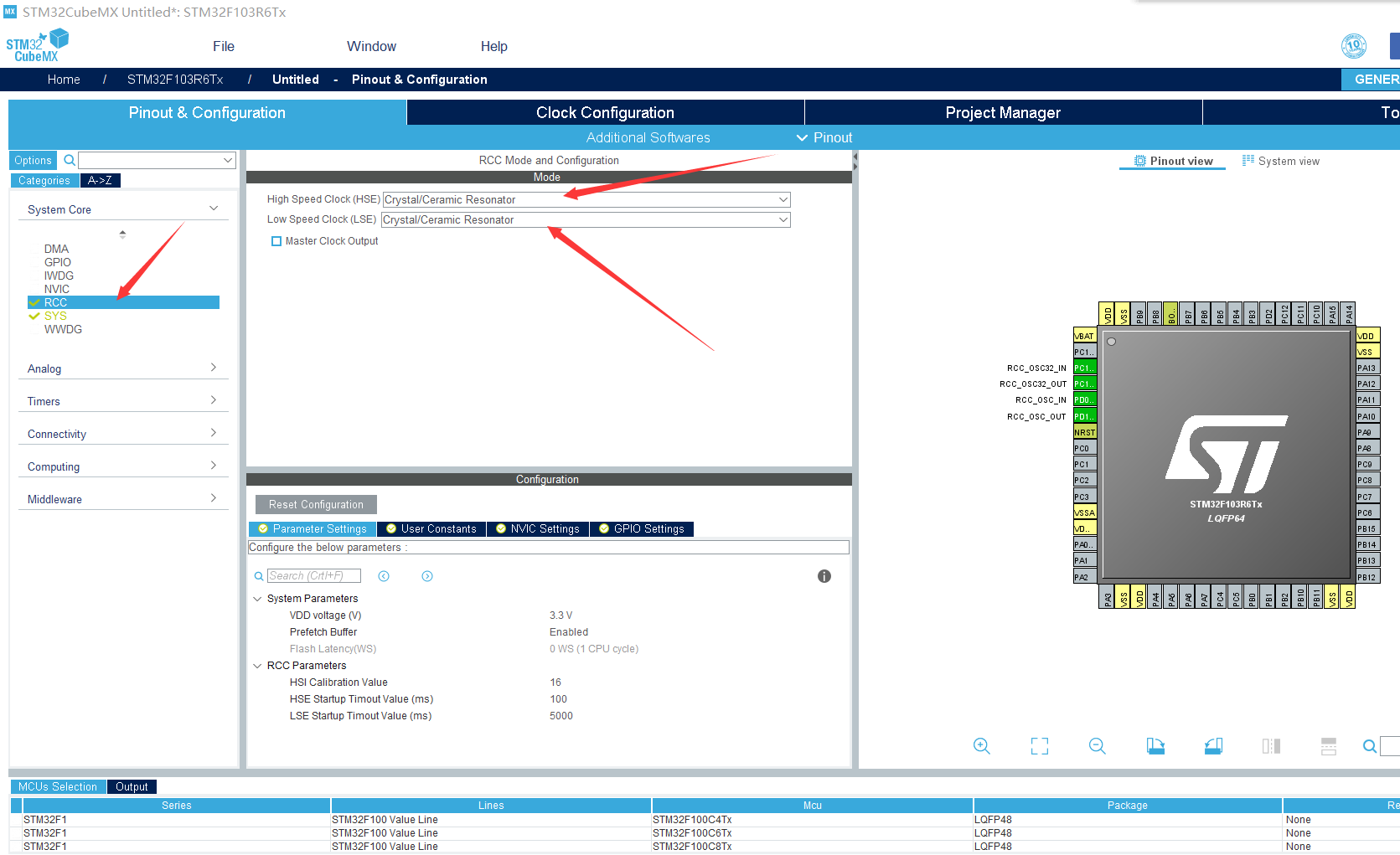
Task: Rotate the chip clockwise
Action: tap(1155, 745)
